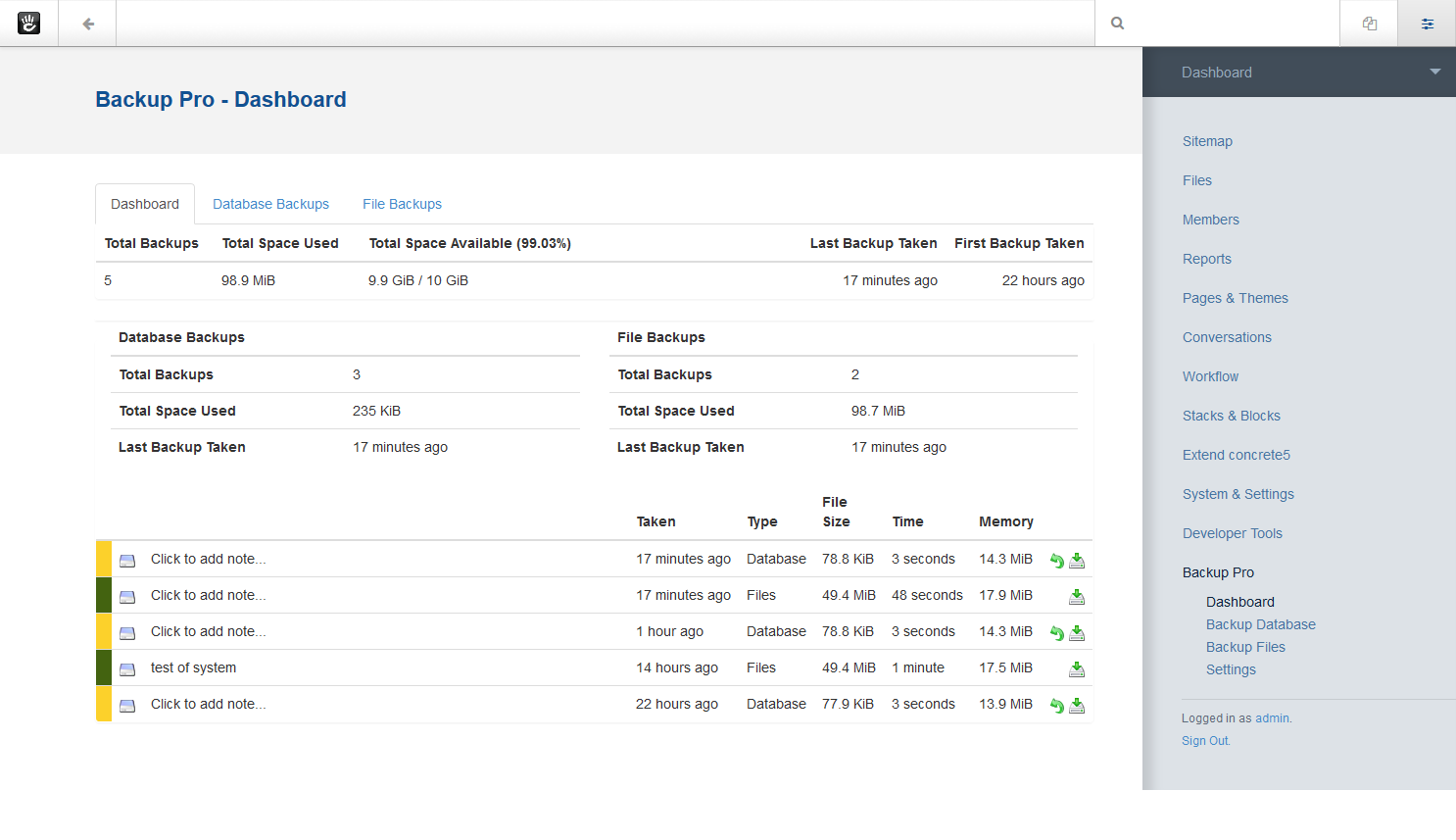Click note icon in first Database backup row
Screen dimensions: 1456x840
click(x=127, y=561)
